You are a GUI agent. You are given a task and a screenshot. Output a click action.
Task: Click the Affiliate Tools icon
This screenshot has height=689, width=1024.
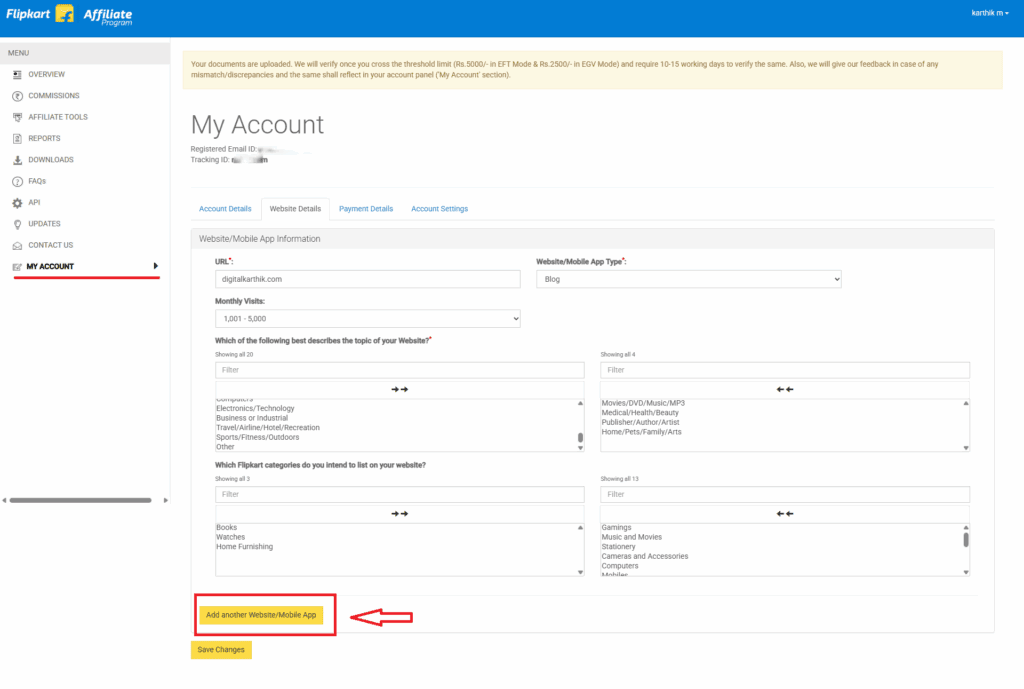click(x=17, y=118)
